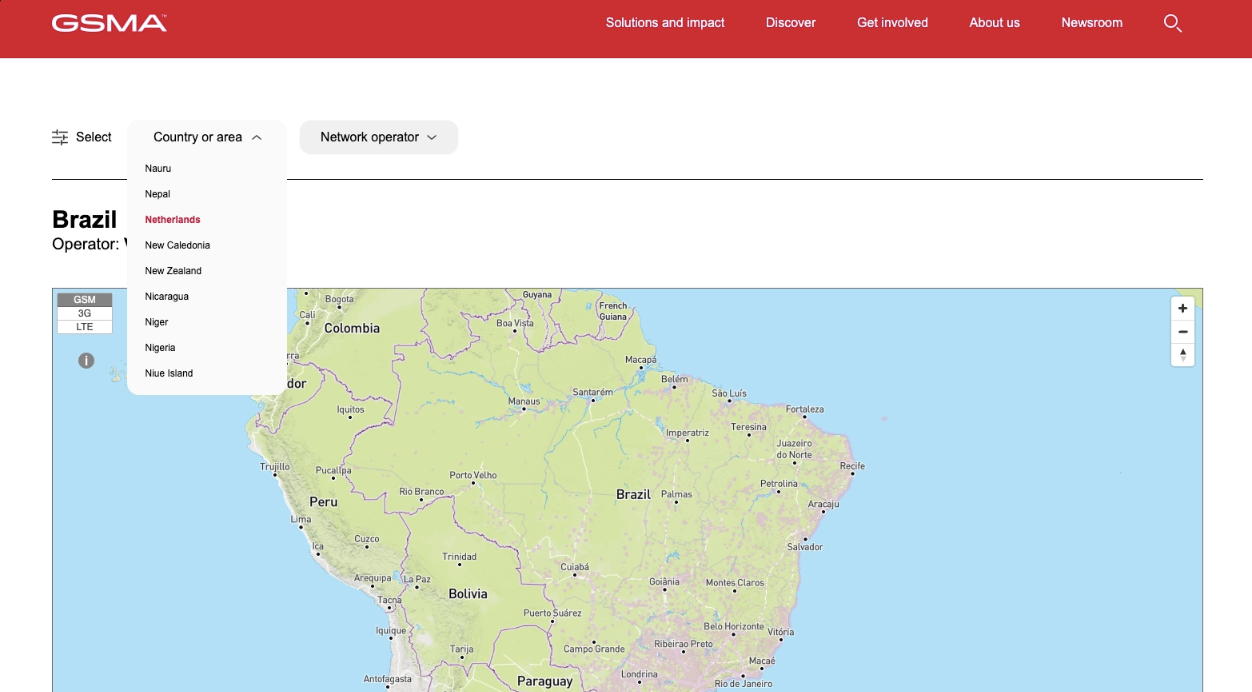Click Campo Grande on the map
The image size is (1252, 692).
pos(594,649)
